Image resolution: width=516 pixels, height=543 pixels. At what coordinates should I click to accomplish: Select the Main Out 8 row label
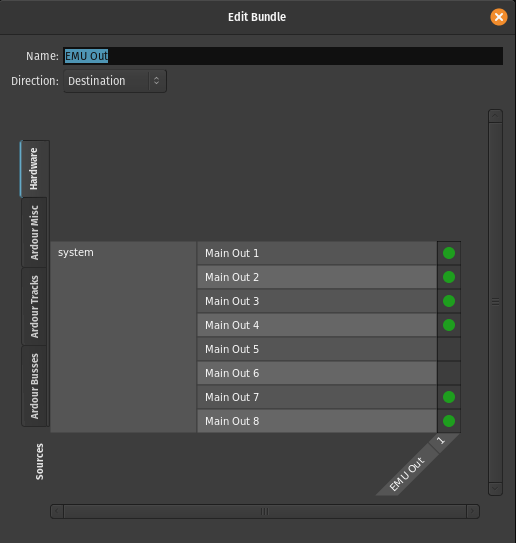click(317, 421)
